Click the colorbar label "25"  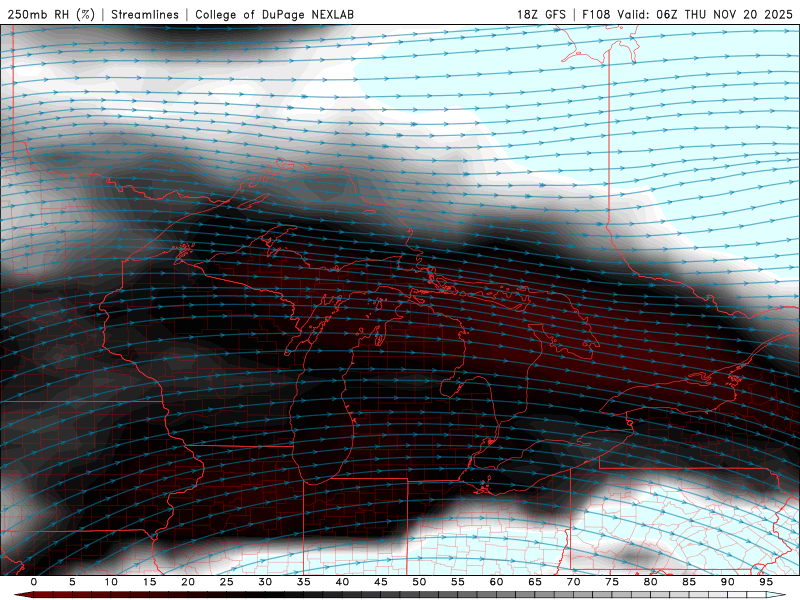pyautogui.click(x=227, y=582)
